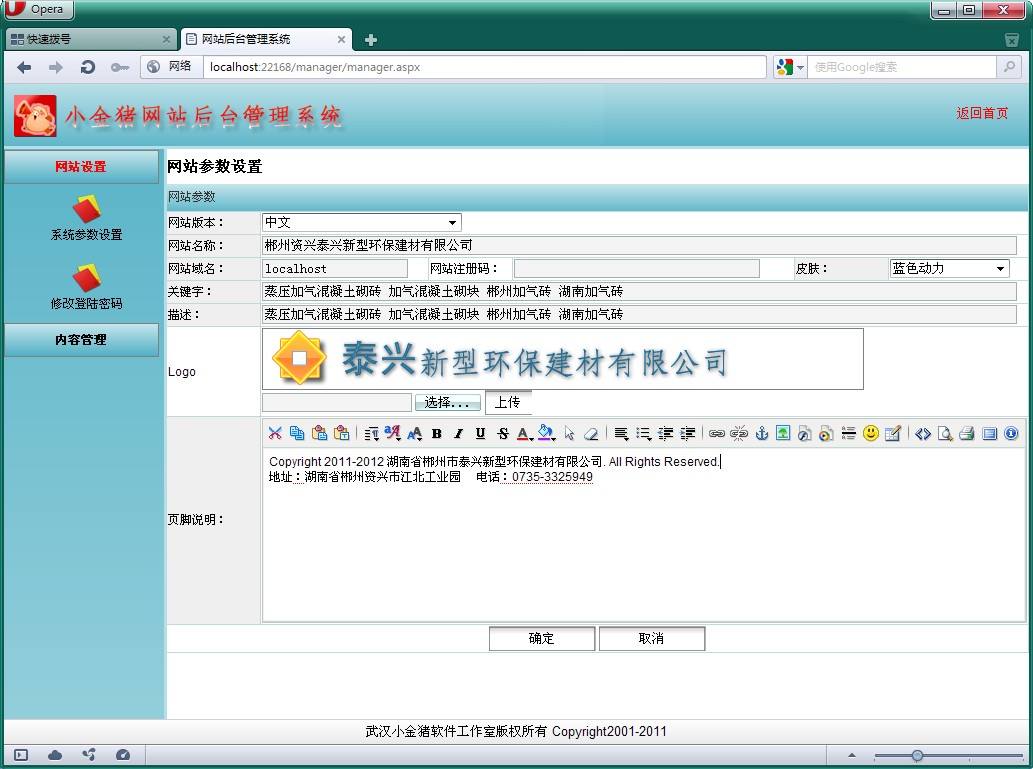Click the insert Flash file icon
Viewport: 1033px width, 769px height.
[804, 433]
